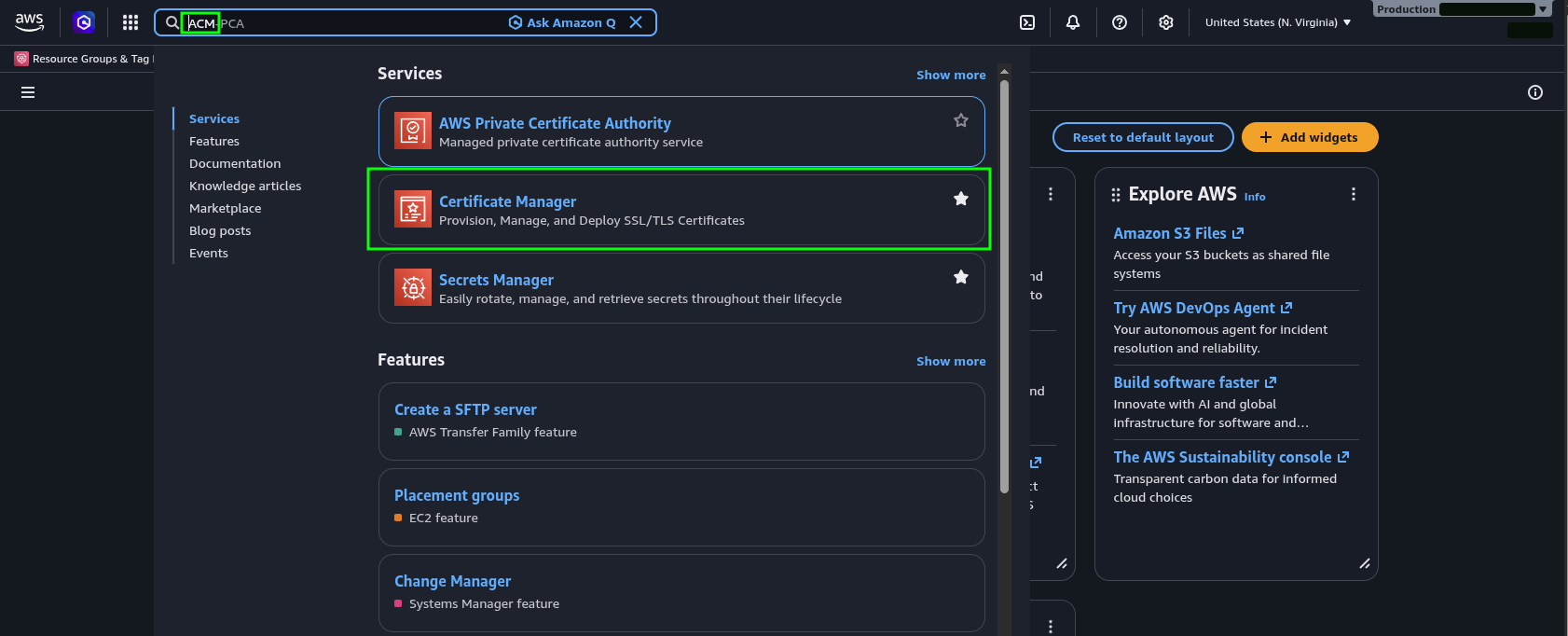This screenshot has height=636, width=1568.
Task: Click the Explore AWS widget drag handle
Action: click(1116, 194)
